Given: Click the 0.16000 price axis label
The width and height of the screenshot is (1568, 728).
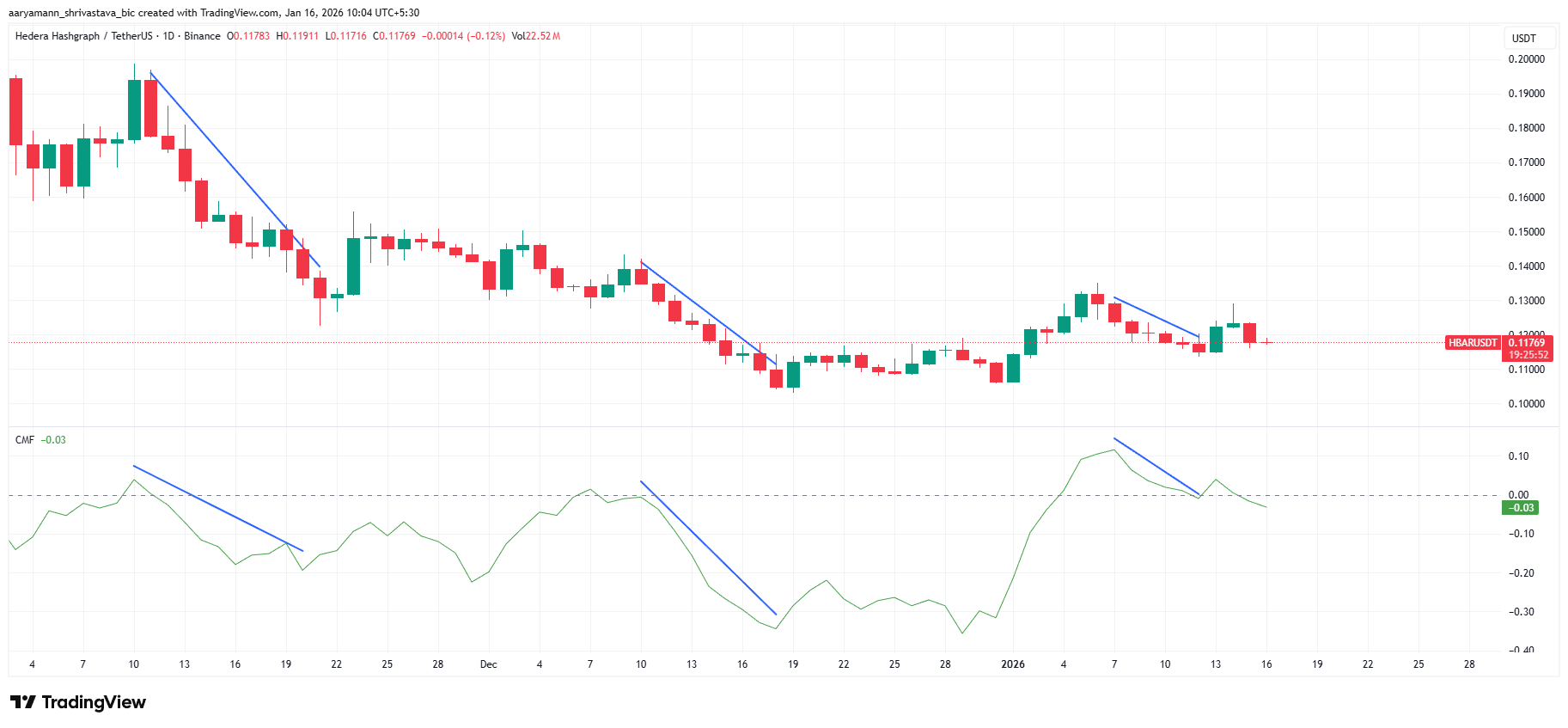Looking at the screenshot, I should click(1527, 198).
